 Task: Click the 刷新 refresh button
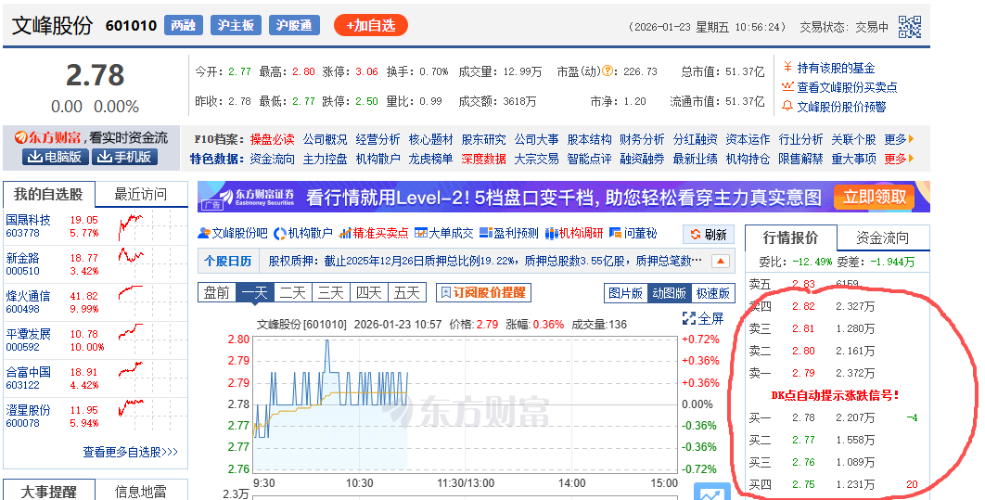[709, 235]
